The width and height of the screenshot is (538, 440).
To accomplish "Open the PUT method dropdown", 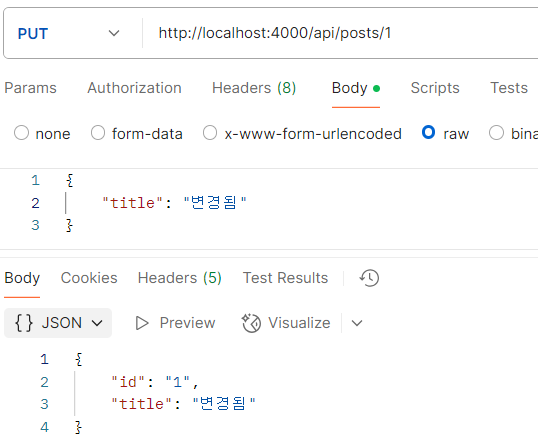I will [x=69, y=33].
